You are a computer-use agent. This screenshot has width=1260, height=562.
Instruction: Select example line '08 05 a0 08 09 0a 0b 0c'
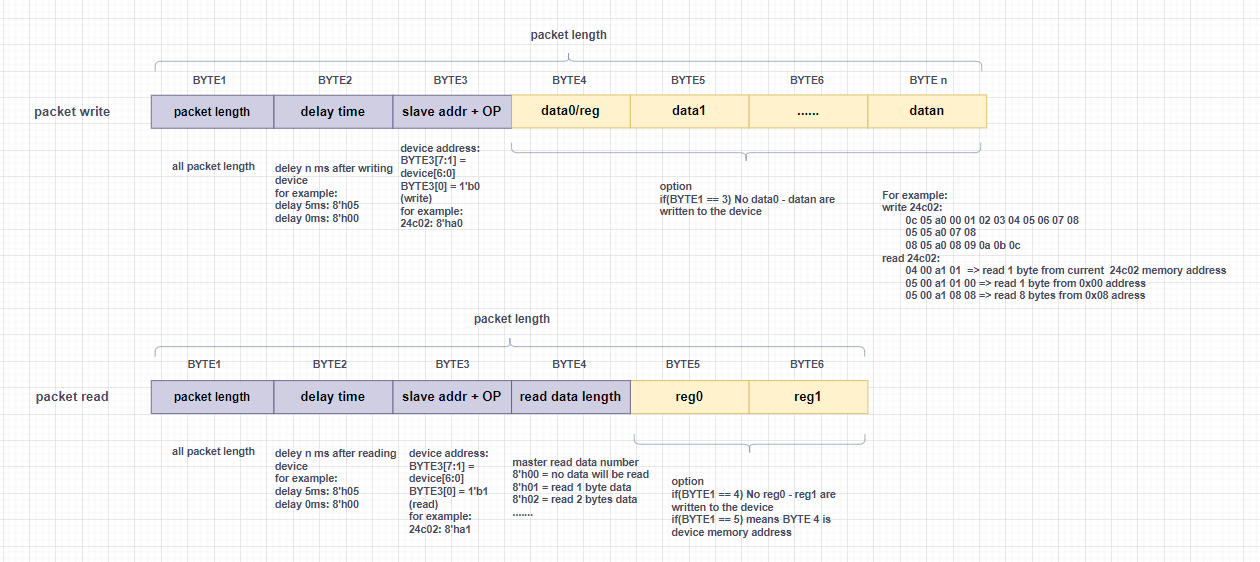pyautogui.click(x=962, y=245)
